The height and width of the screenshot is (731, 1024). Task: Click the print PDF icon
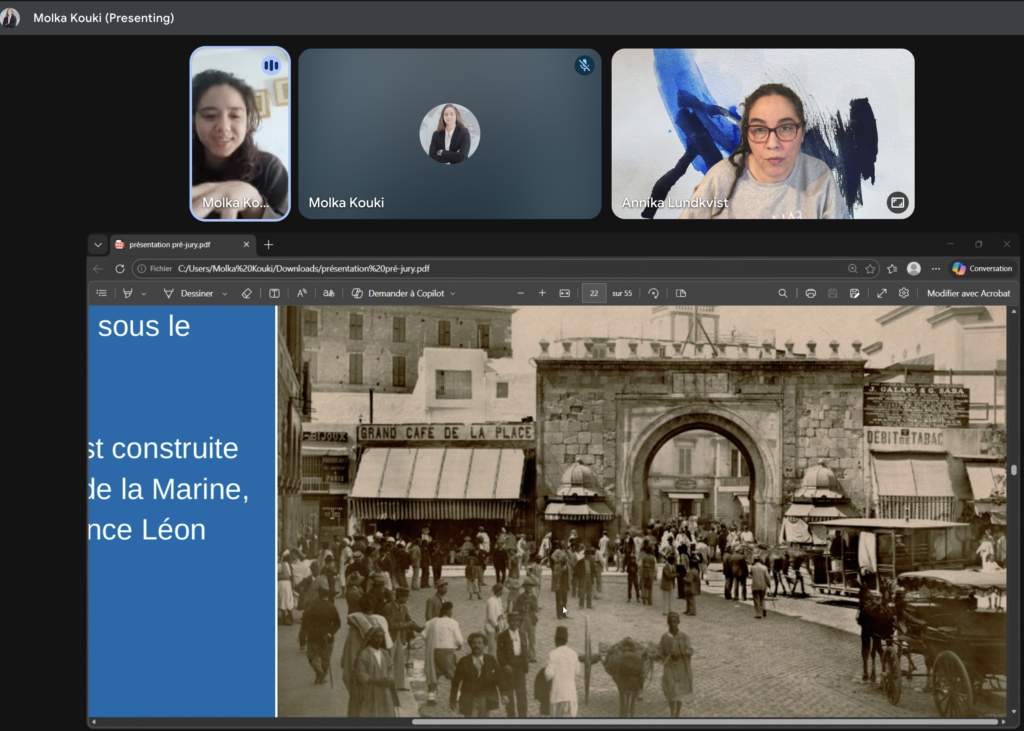coord(810,293)
